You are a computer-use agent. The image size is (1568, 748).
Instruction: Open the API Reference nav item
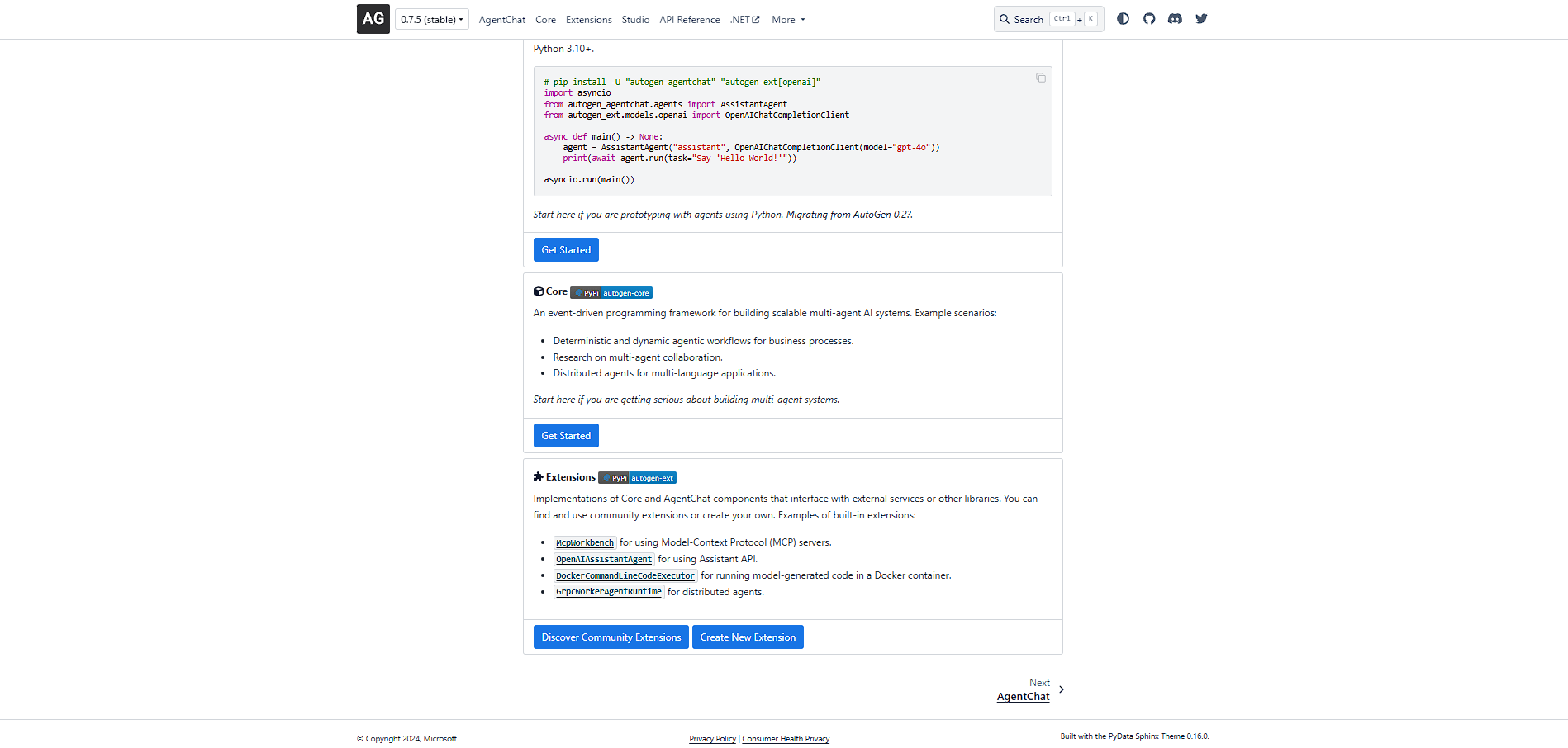click(x=689, y=20)
